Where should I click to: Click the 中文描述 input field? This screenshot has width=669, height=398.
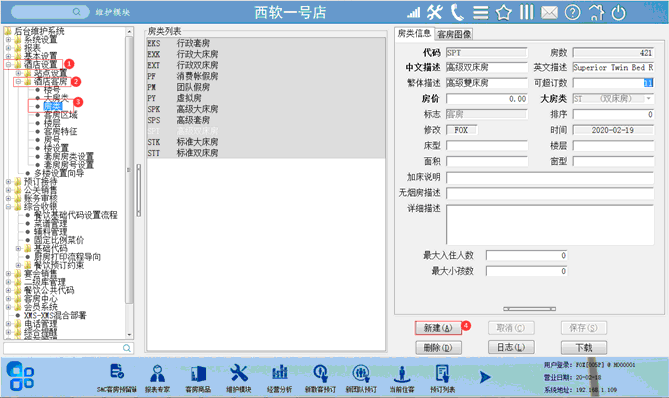[x=486, y=67]
